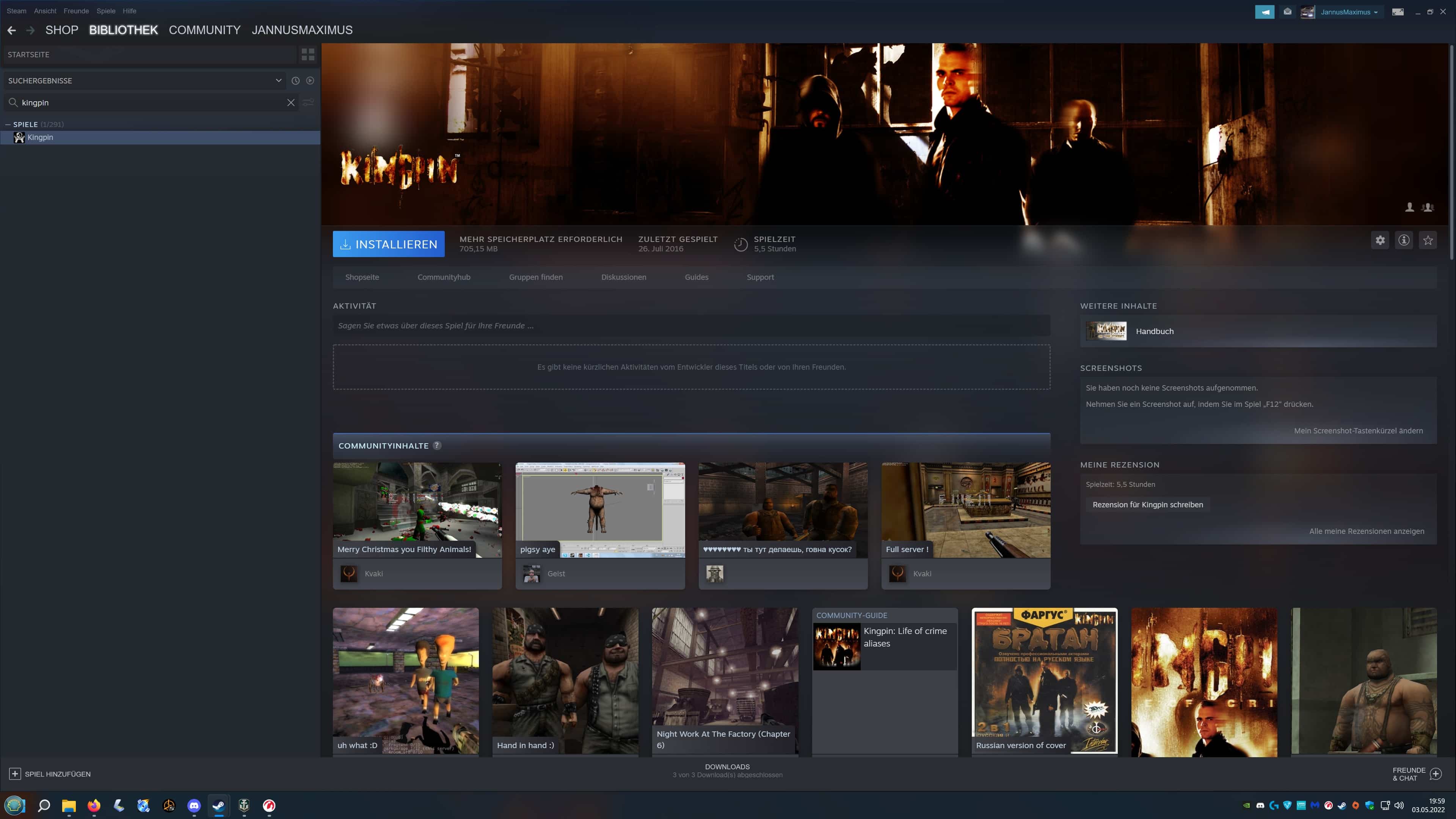The width and height of the screenshot is (1456, 819).
Task: Open Community content help question mark
Action: tap(437, 446)
